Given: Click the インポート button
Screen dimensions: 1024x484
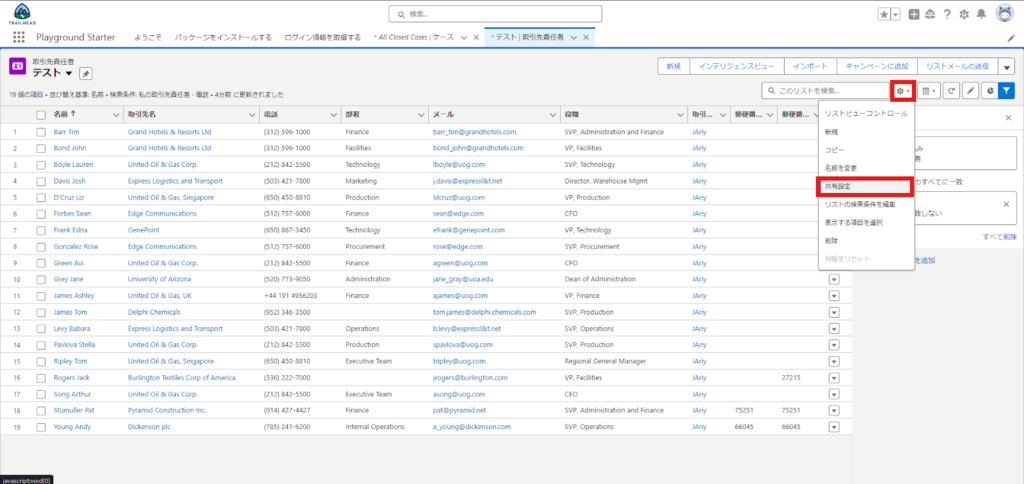Looking at the screenshot, I should (810, 66).
